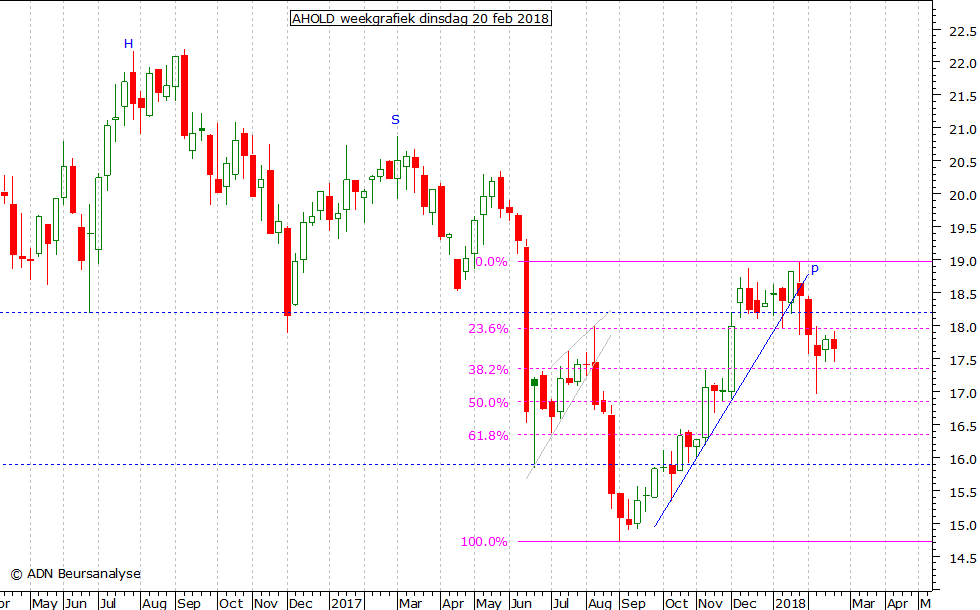
Task: Click the "© ADN Beursanalyse" copyright text
Action: 76,574
